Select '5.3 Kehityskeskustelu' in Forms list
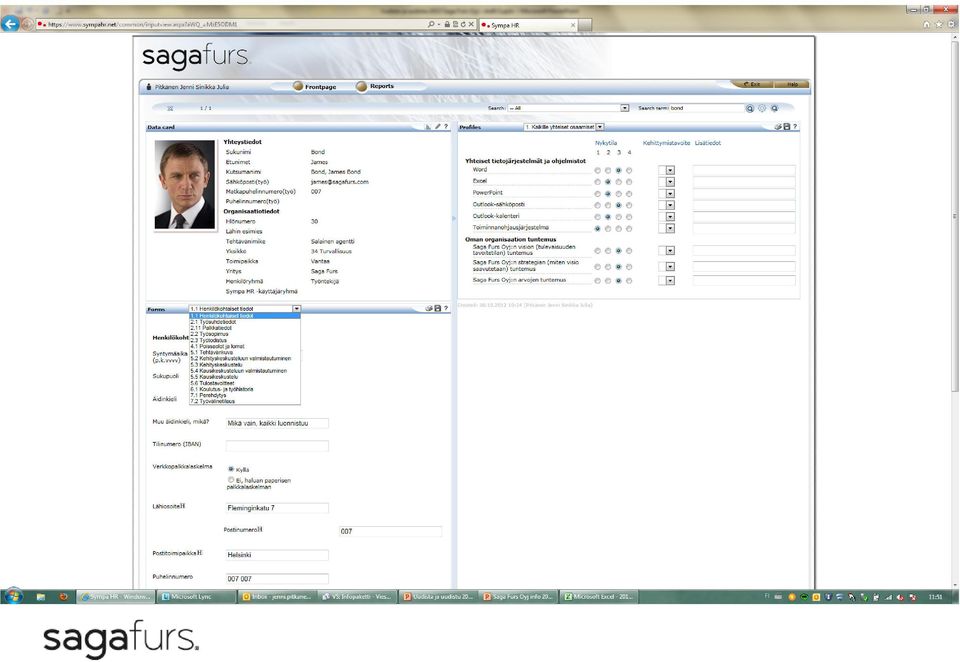 245,365
